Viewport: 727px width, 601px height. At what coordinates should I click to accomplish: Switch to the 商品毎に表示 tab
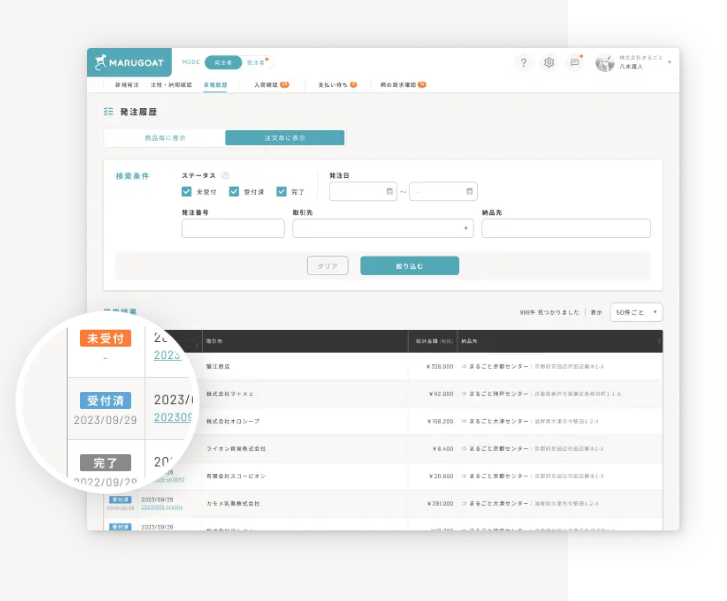pos(164,138)
